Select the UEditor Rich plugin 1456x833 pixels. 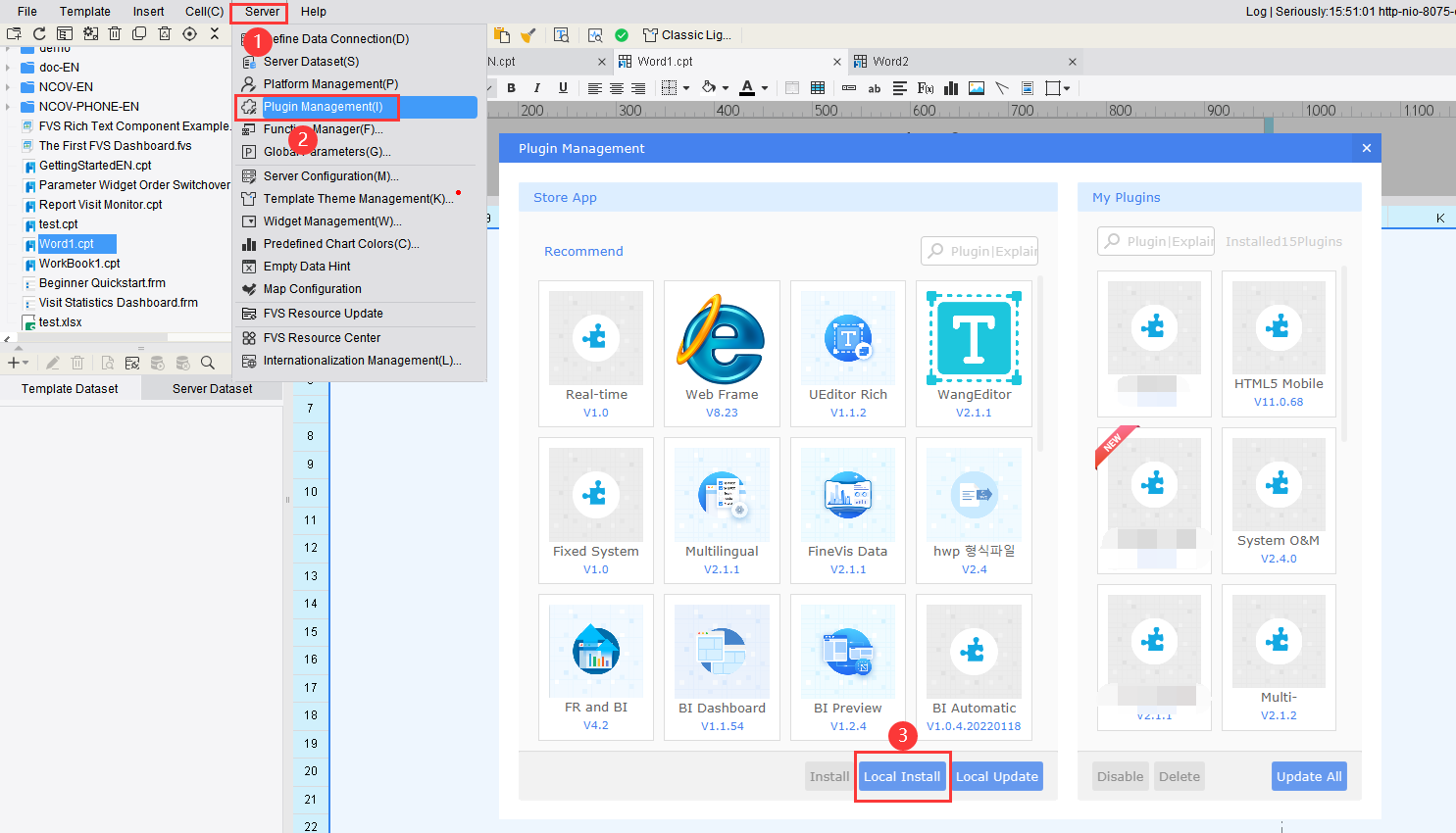(848, 354)
